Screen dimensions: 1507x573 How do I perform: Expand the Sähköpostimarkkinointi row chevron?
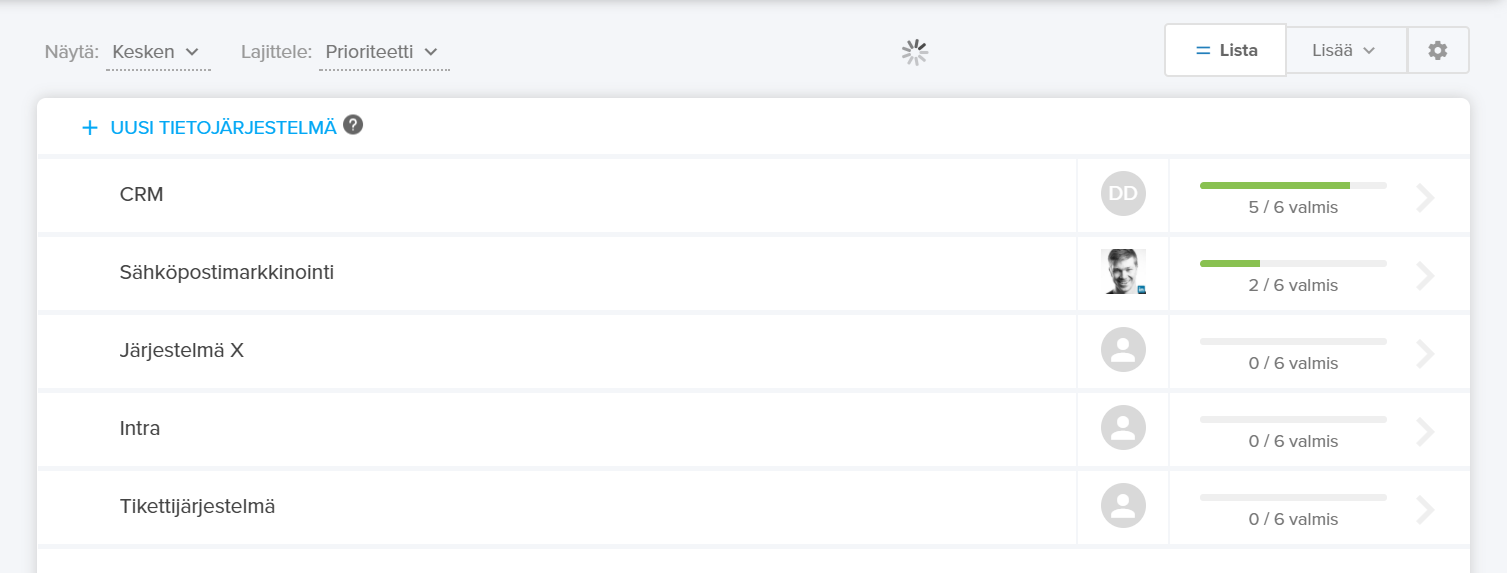click(1426, 276)
